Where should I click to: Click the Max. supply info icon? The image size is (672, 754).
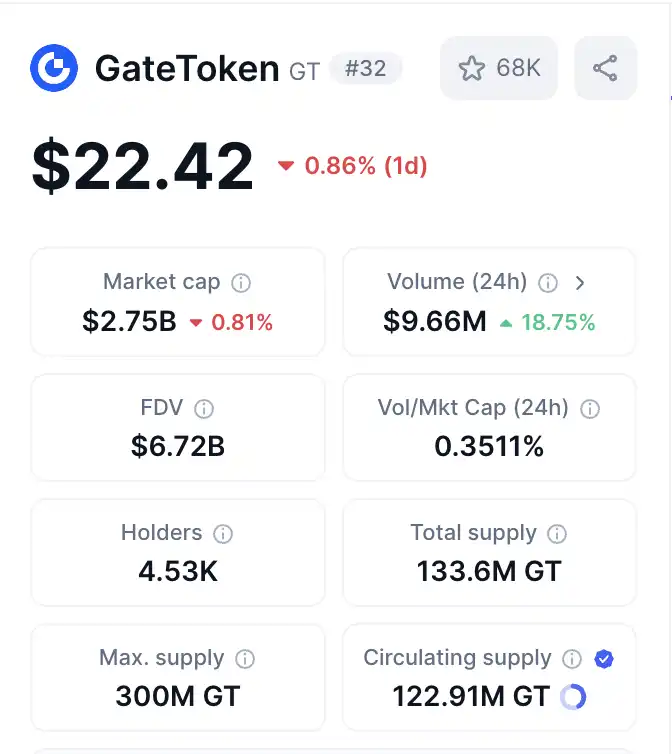245,659
